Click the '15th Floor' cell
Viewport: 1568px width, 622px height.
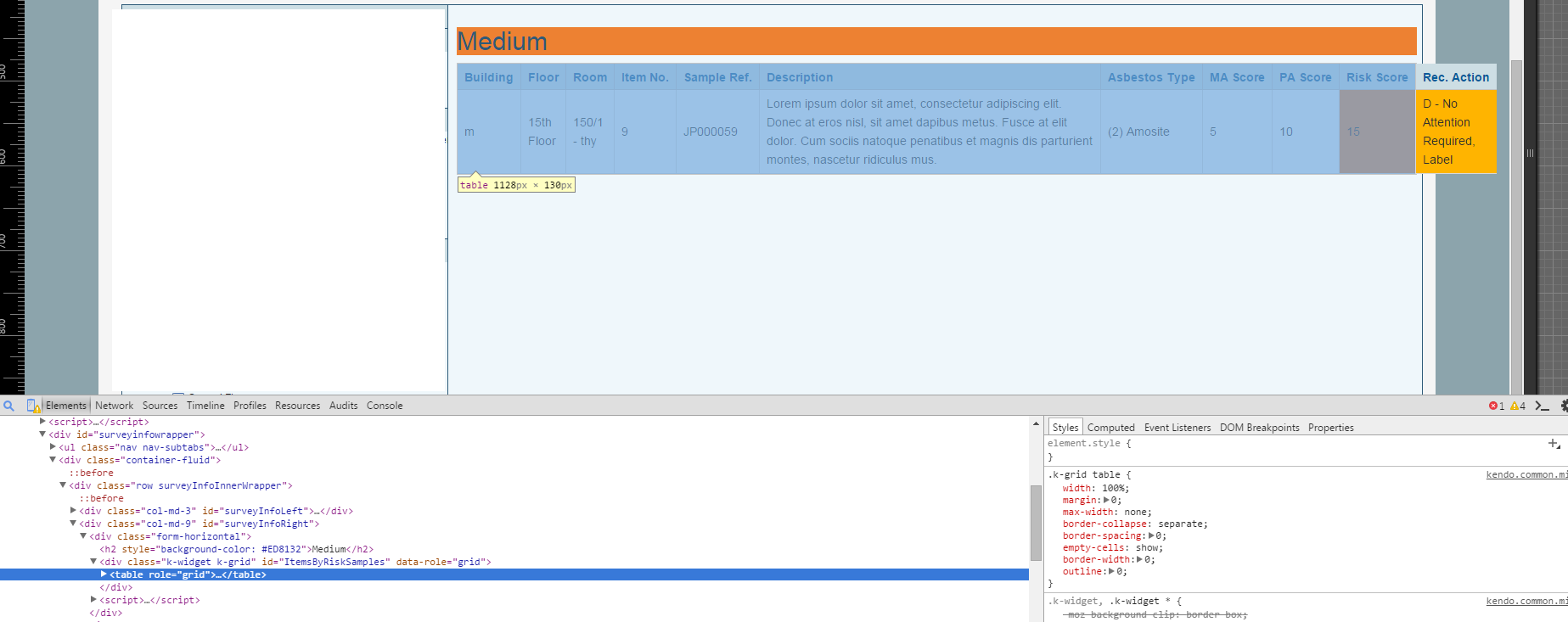coord(542,132)
